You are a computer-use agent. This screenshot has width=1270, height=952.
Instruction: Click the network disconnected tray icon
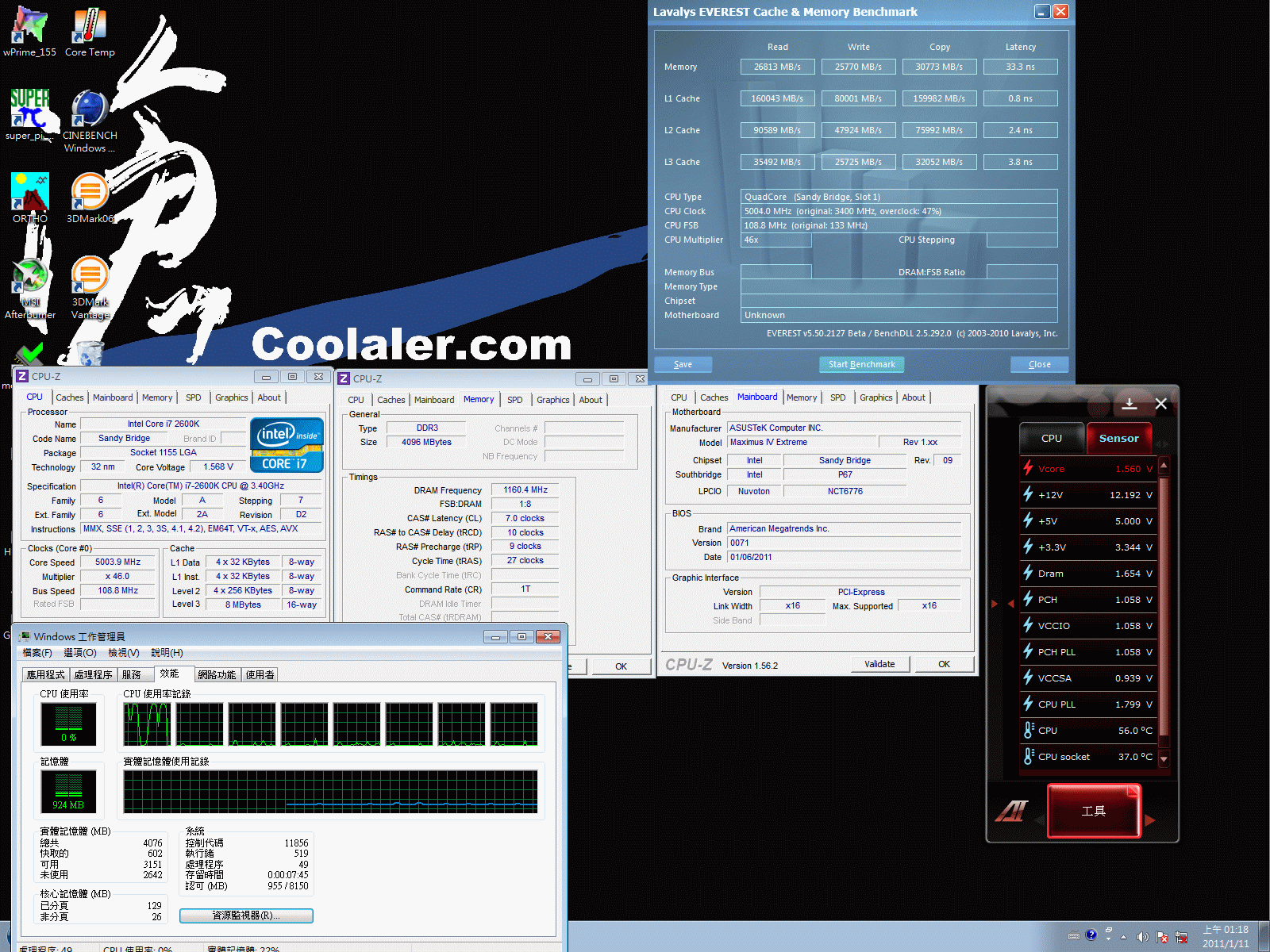[1181, 937]
